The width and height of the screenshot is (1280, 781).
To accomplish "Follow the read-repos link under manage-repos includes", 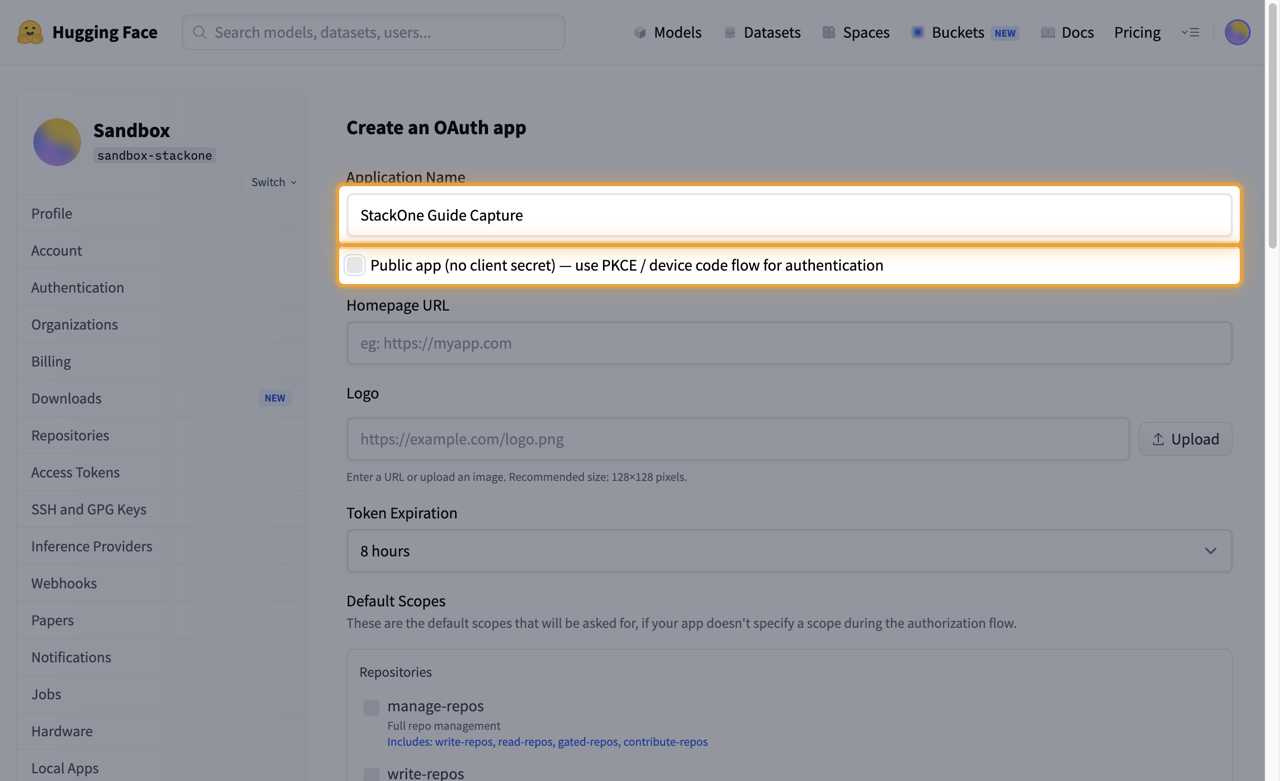I will coord(525,742).
